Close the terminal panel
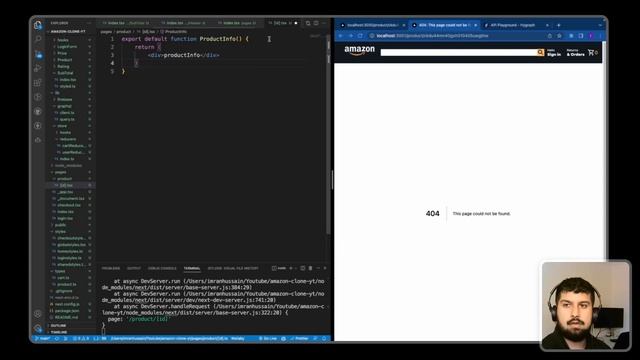This screenshot has height=360, width=640. (x=325, y=268)
